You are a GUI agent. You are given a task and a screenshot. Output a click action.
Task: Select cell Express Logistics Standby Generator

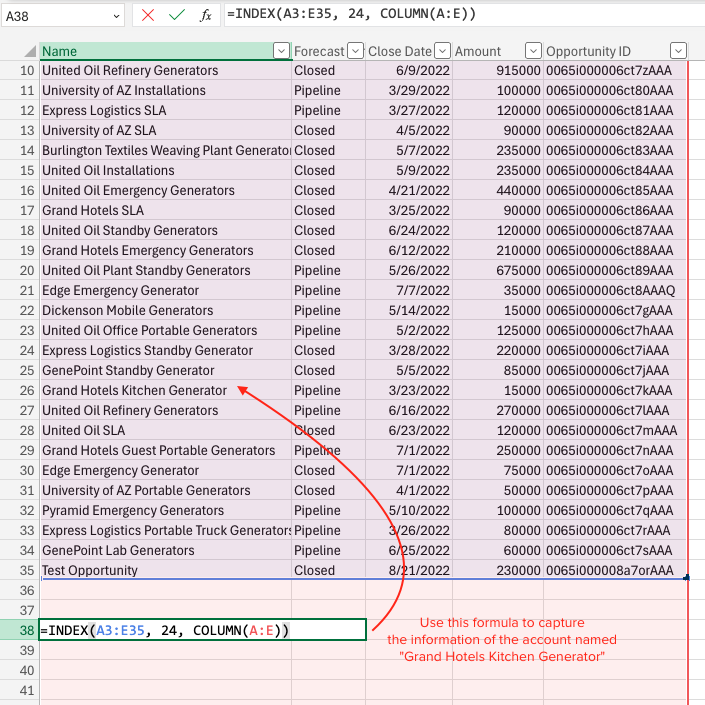tap(165, 350)
